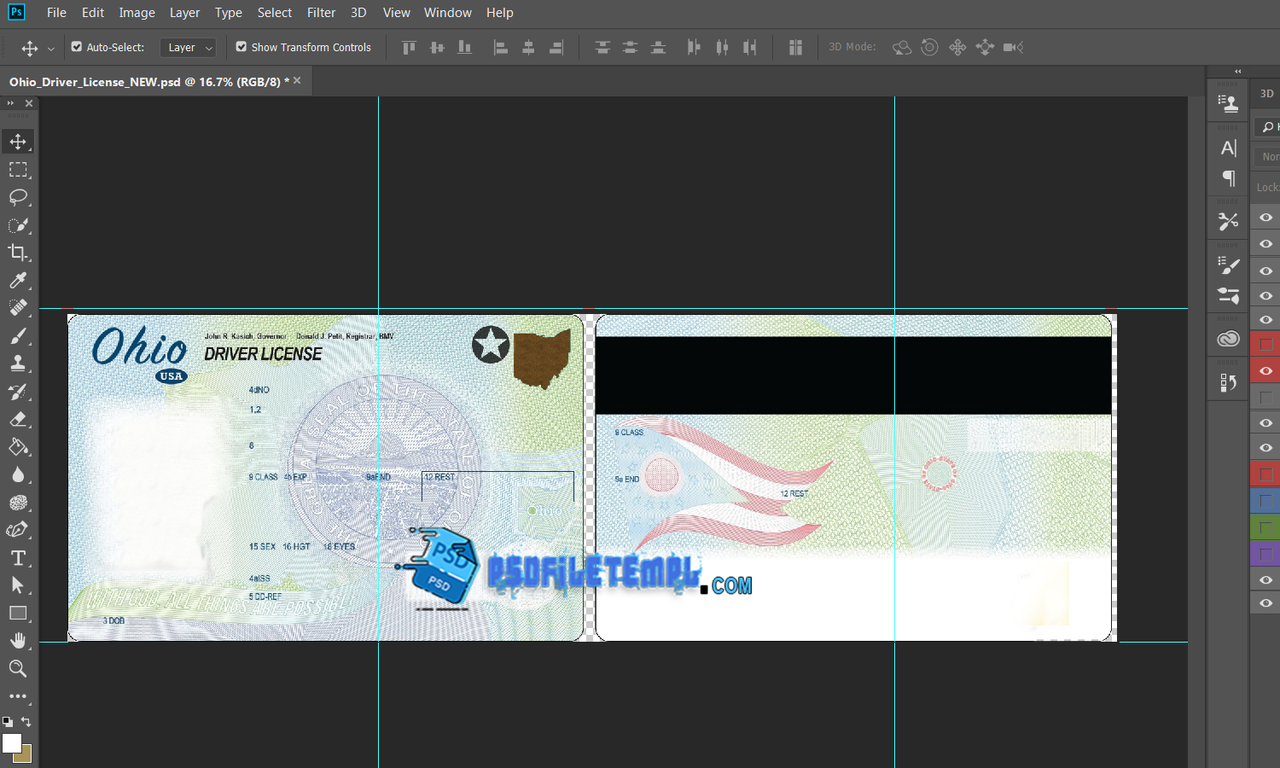Open the Paragraph panel icon
Screen dimensions: 1280x768
pyautogui.click(x=1229, y=178)
